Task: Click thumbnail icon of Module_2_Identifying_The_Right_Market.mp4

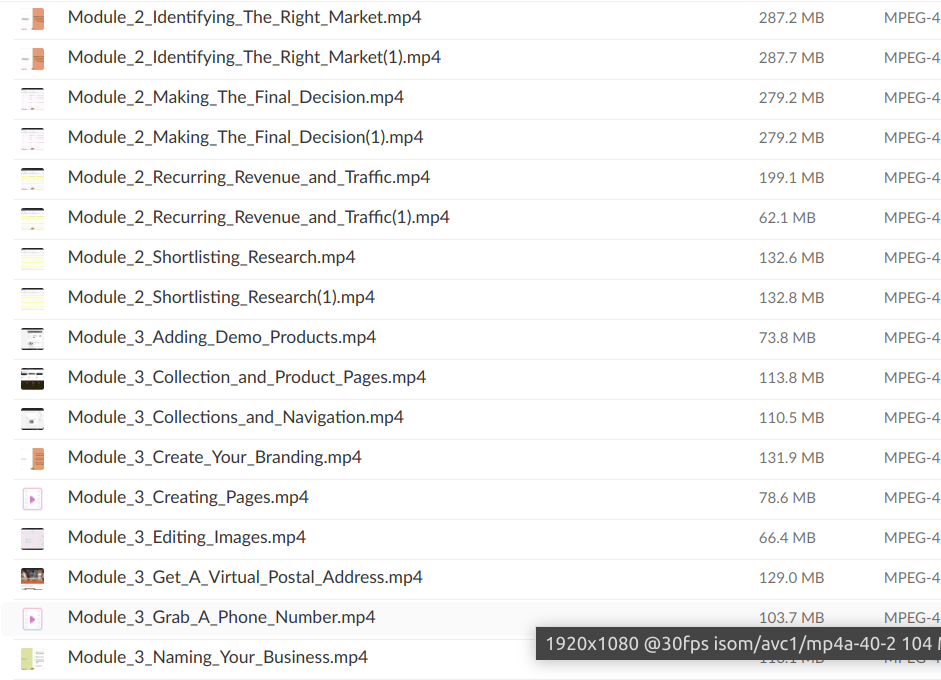Action: point(33,18)
